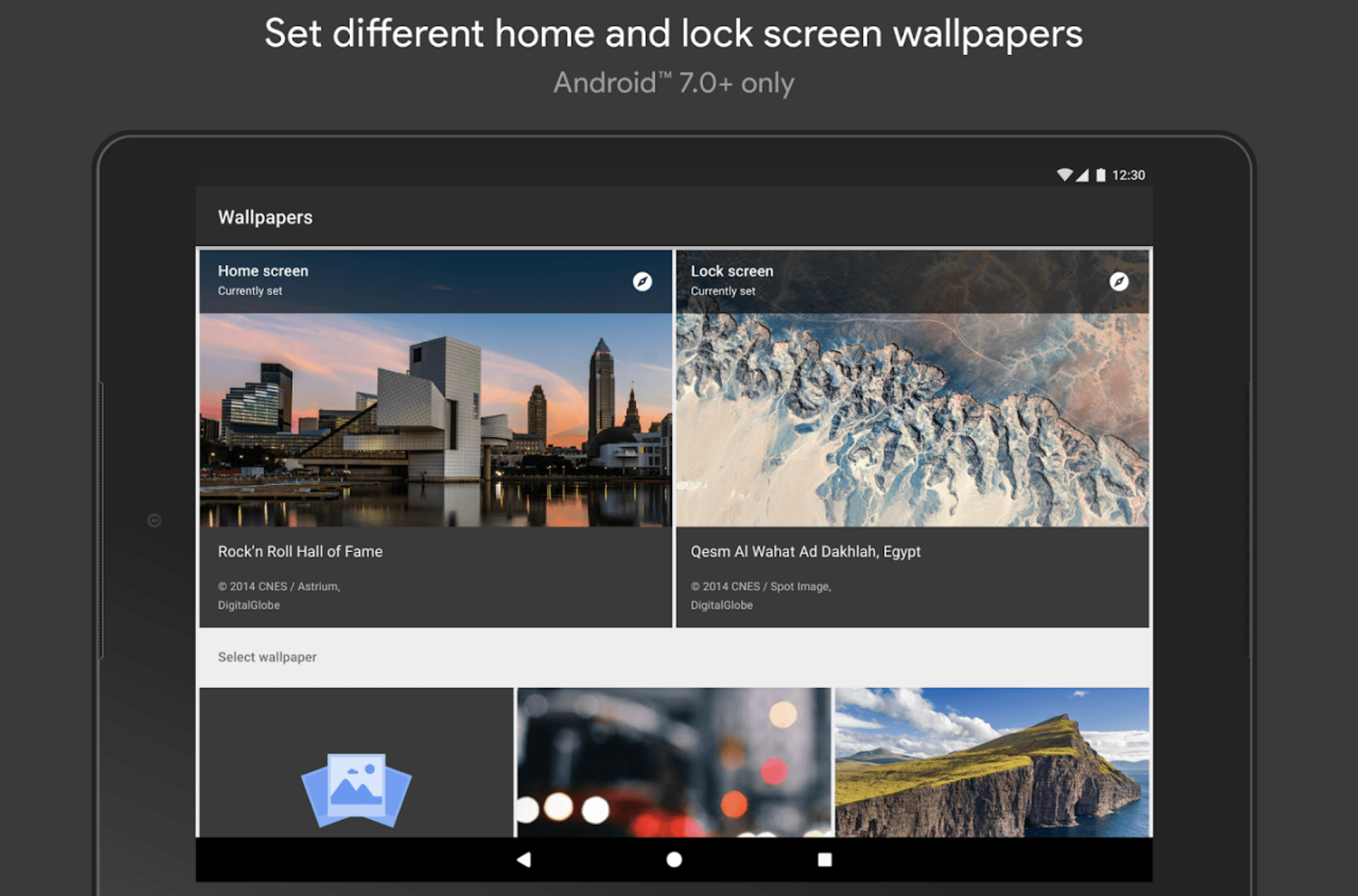Tap the Android back navigation button

(524, 859)
